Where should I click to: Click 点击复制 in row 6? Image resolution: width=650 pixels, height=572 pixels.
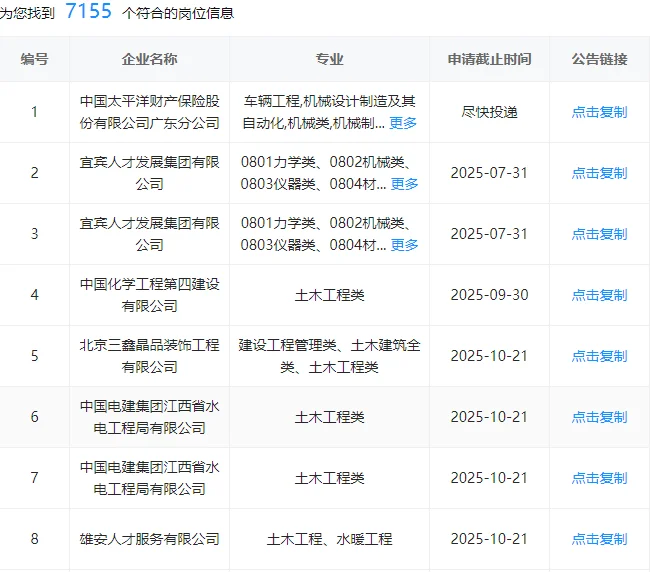(599, 417)
